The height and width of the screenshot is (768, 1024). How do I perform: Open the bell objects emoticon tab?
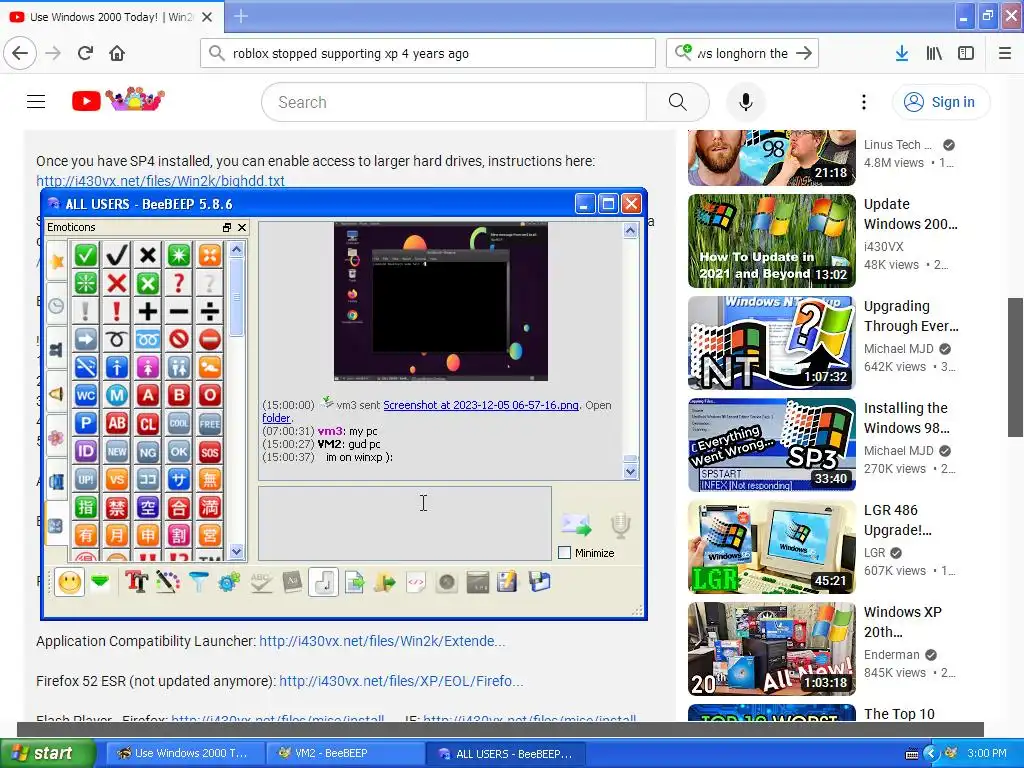click(57, 393)
